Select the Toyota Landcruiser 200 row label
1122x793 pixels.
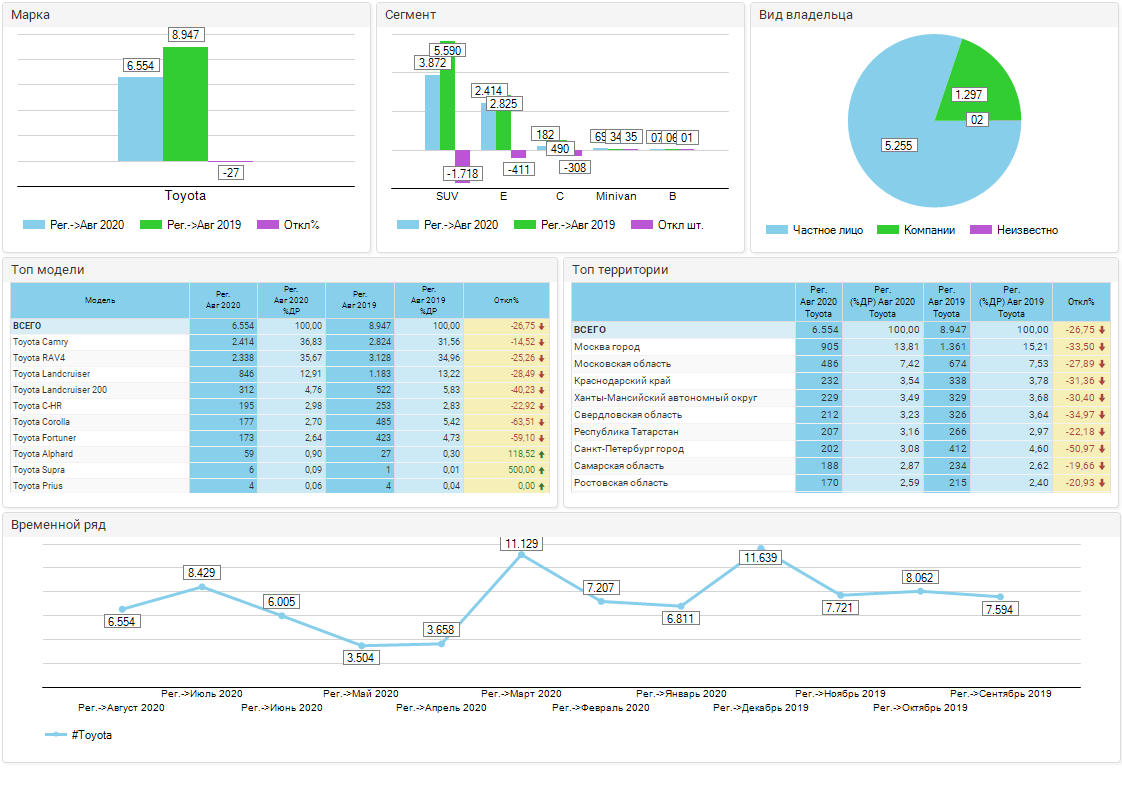click(60, 390)
